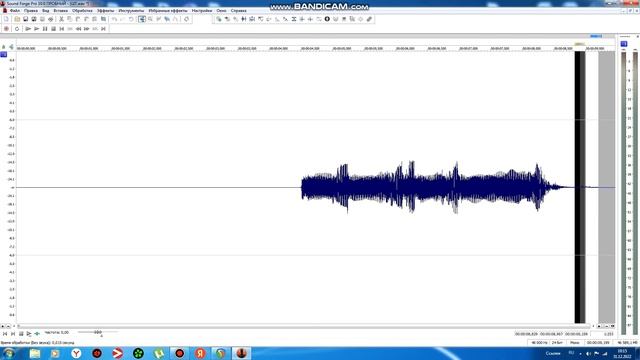Click Stop in the transport toolbar
The width and height of the screenshot is (640, 360).
click(53, 29)
